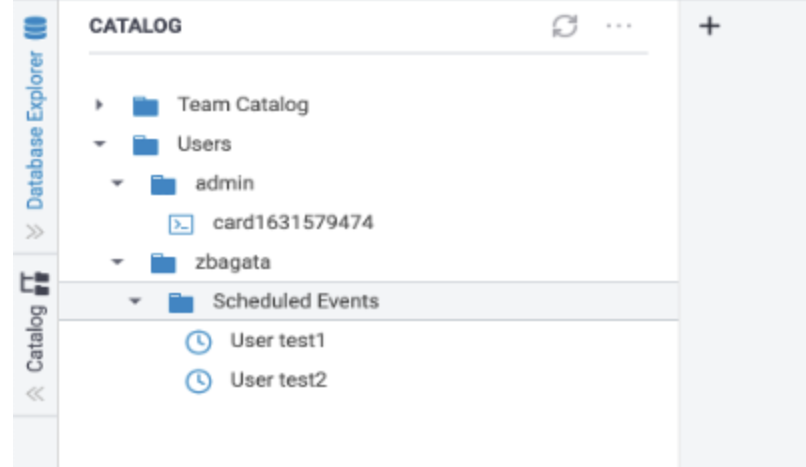Image resolution: width=806 pixels, height=467 pixels.
Task: Select the Users label
Action: (204, 144)
